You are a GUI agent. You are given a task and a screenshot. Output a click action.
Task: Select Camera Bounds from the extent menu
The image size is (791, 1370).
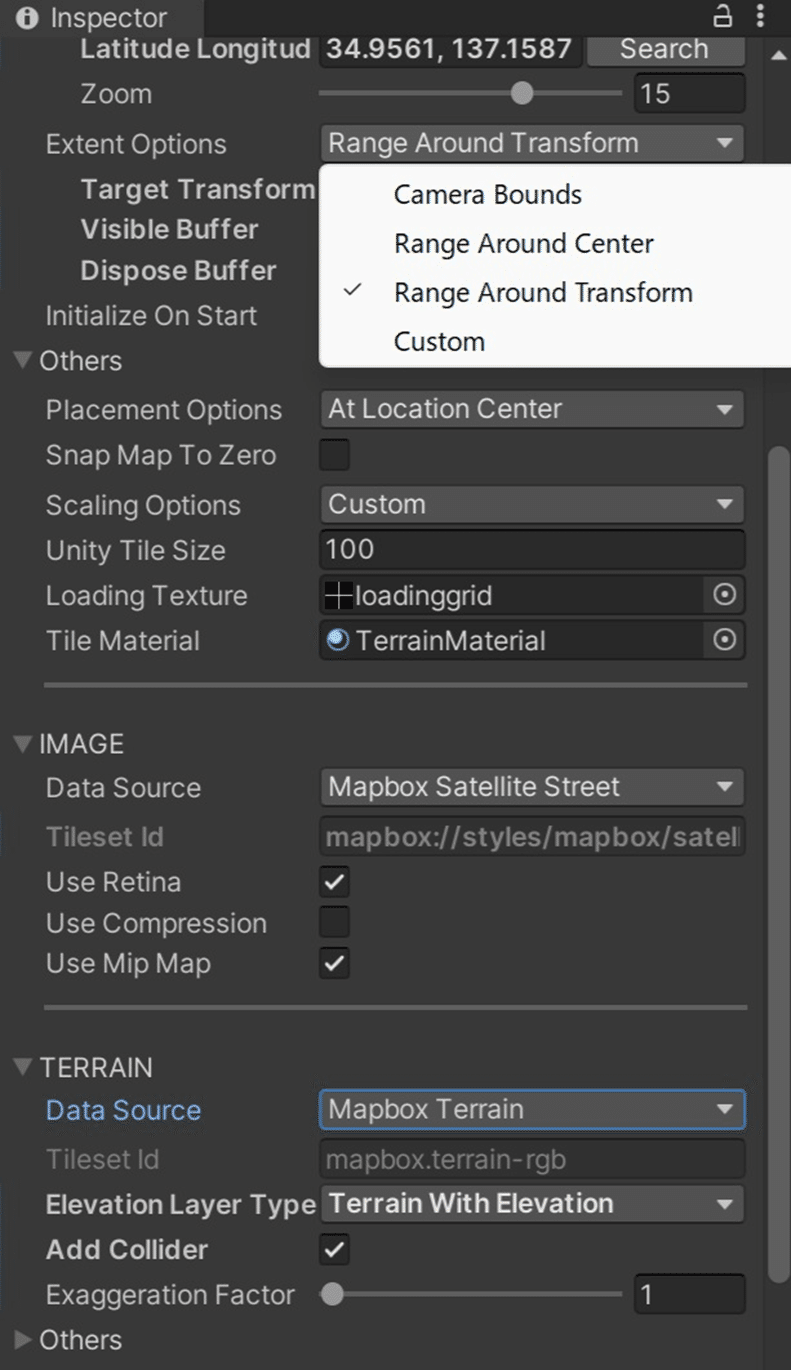pos(486,194)
